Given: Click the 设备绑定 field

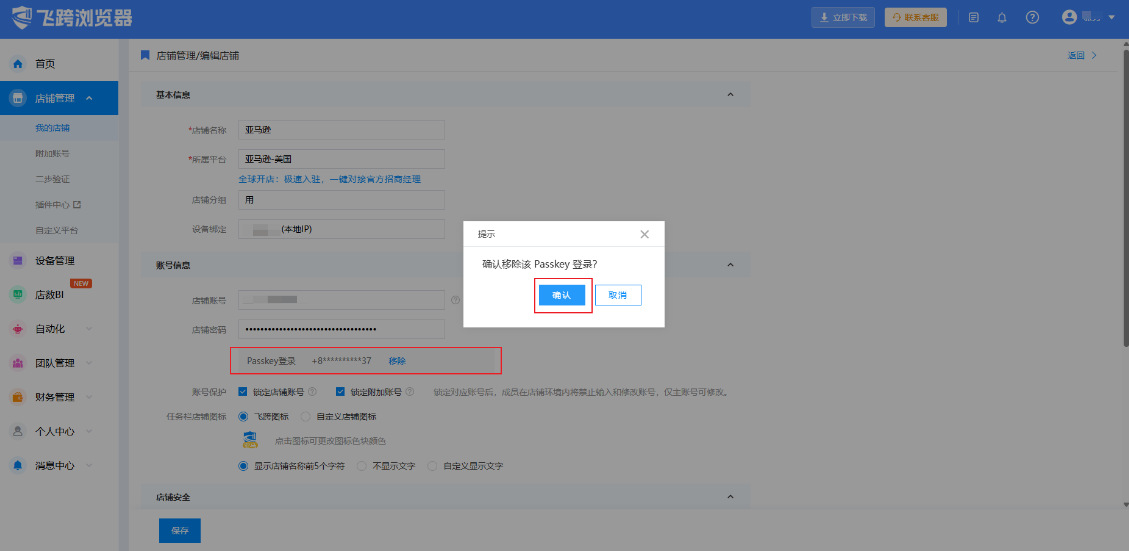Looking at the screenshot, I should click(341, 229).
